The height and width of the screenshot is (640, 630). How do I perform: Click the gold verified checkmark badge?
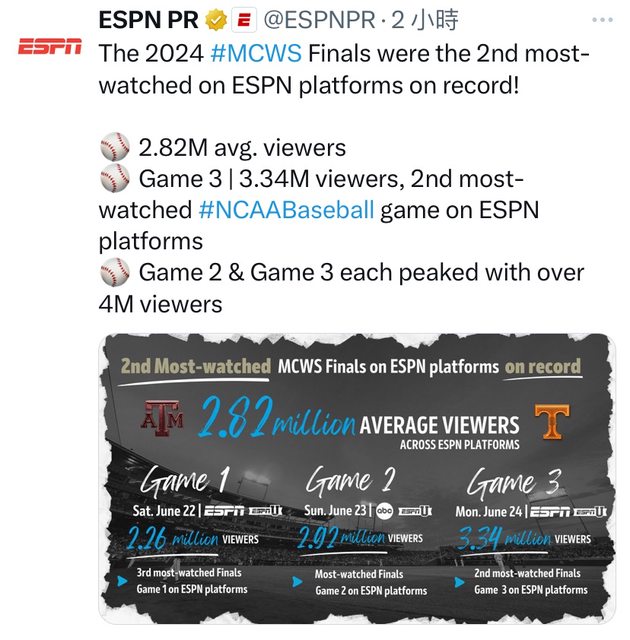pyautogui.click(x=214, y=19)
